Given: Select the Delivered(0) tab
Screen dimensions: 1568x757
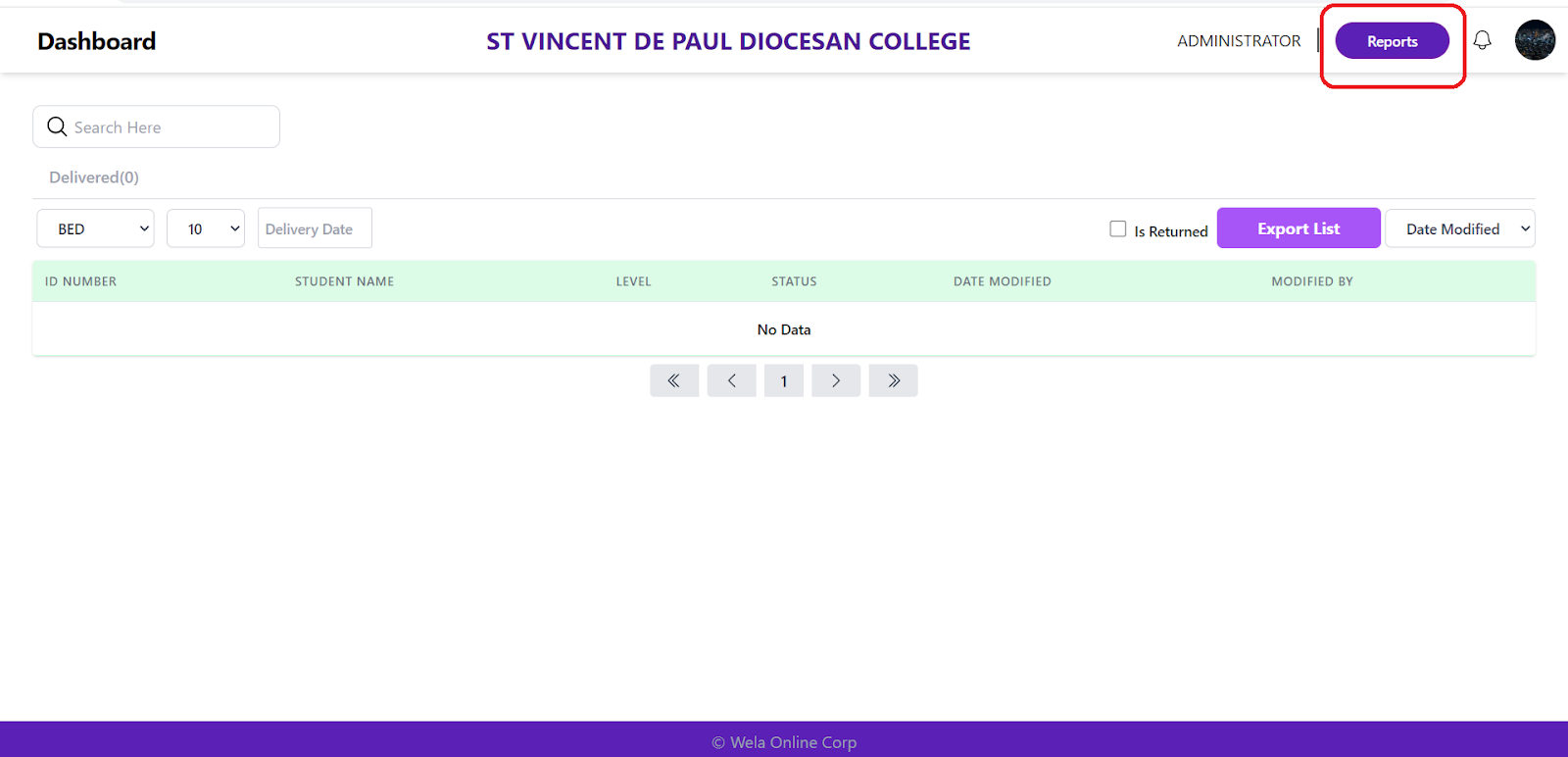Looking at the screenshot, I should (94, 177).
